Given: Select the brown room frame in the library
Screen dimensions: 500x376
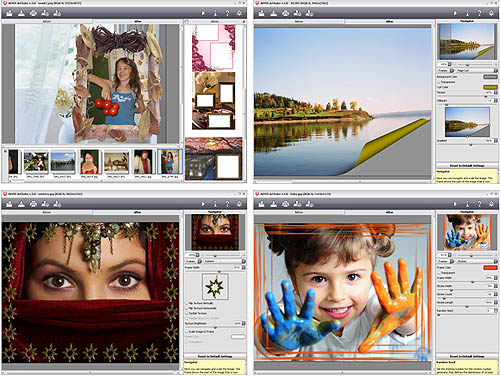Looking at the screenshot, I should click(x=213, y=101).
